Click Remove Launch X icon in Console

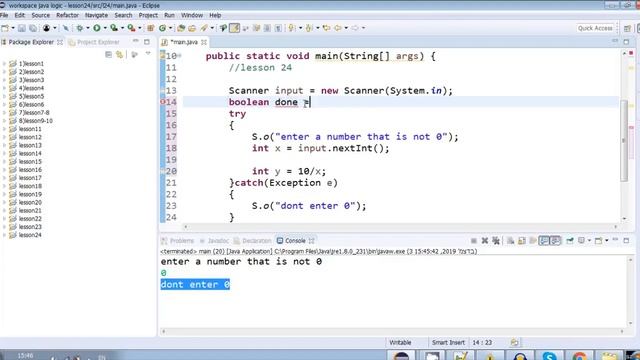click(484, 241)
